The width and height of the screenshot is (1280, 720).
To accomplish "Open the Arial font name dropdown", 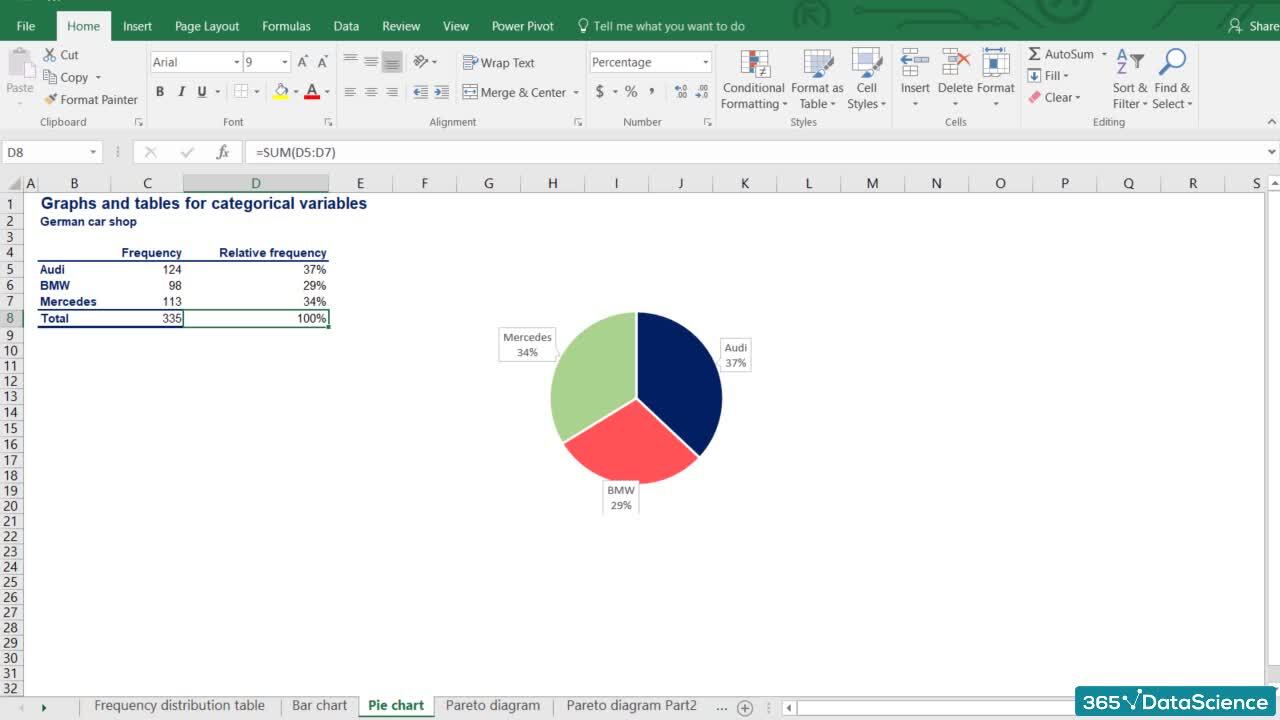I will click(x=237, y=62).
